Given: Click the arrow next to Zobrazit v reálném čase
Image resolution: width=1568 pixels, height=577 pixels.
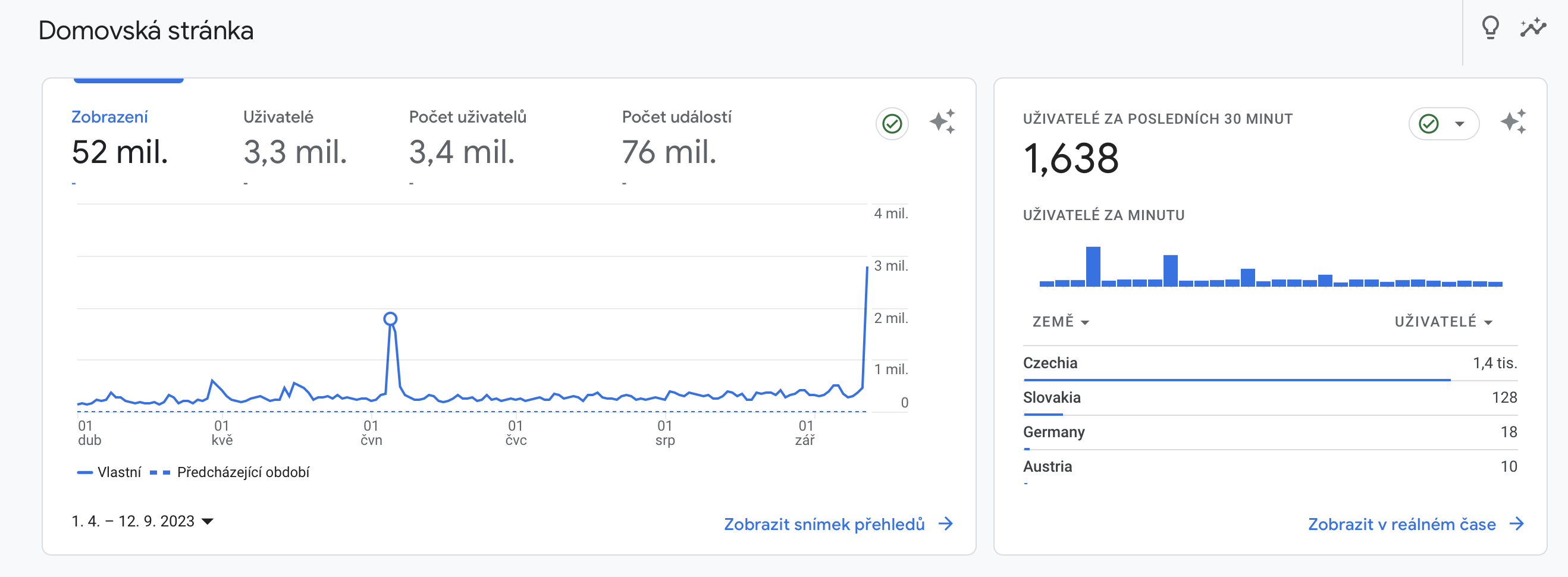Looking at the screenshot, I should pos(1517,524).
